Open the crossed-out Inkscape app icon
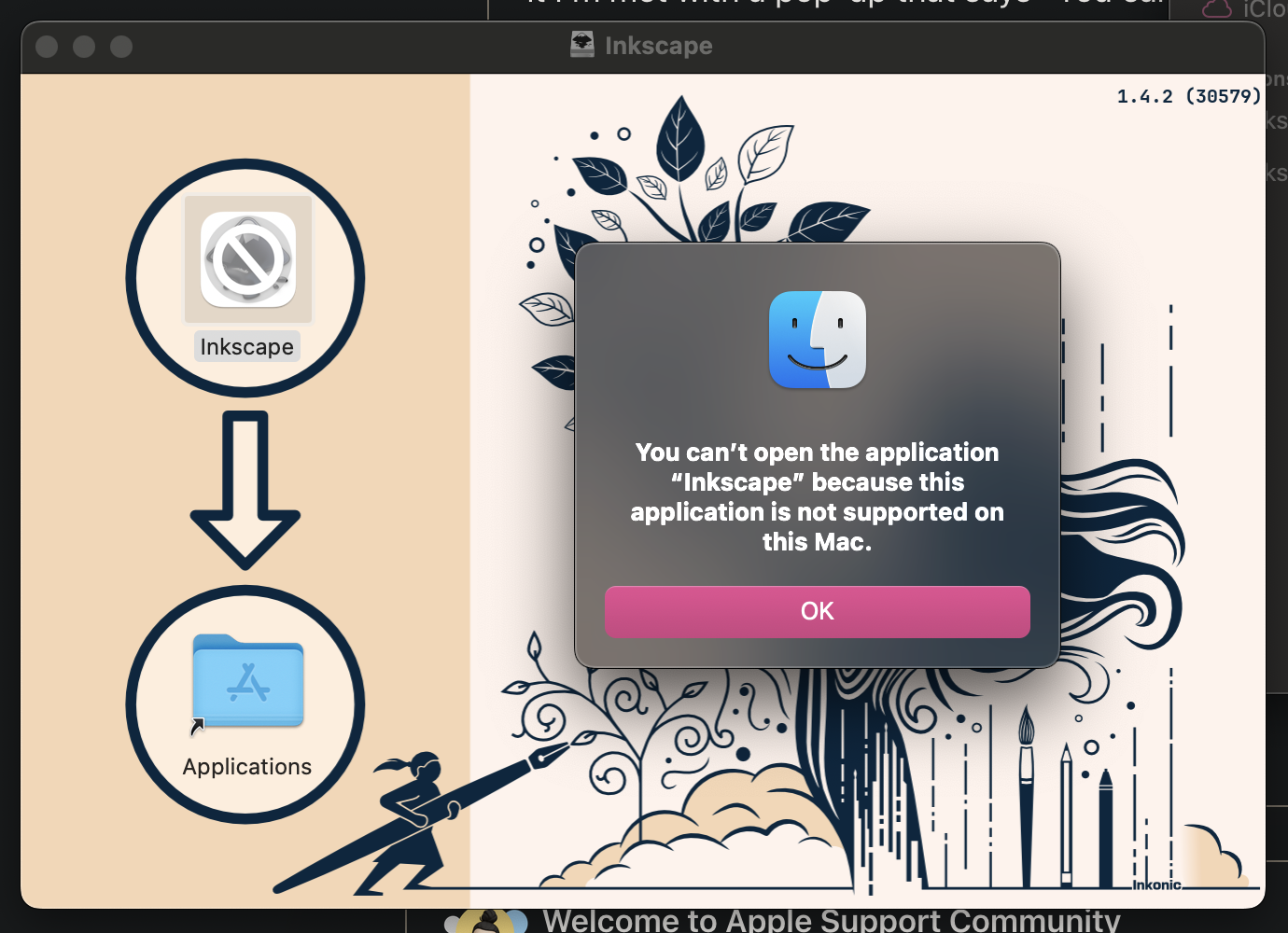This screenshot has width=1288, height=933. coord(246,259)
